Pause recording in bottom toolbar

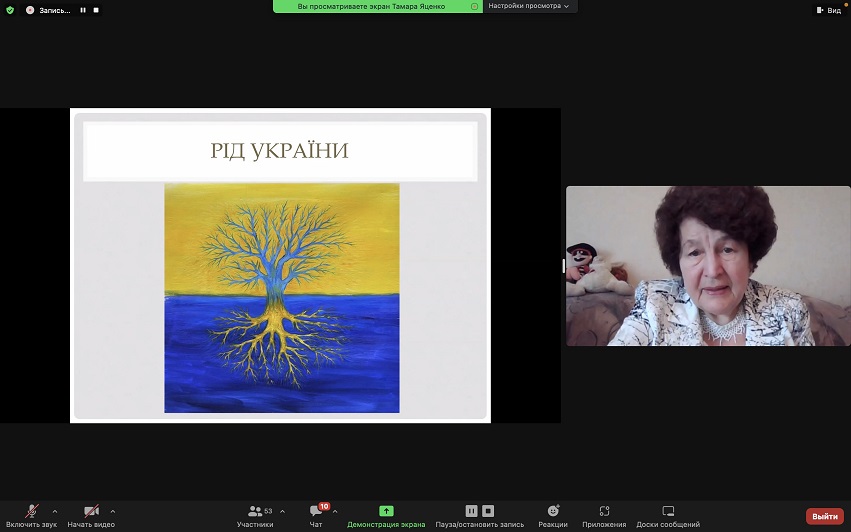[472, 511]
